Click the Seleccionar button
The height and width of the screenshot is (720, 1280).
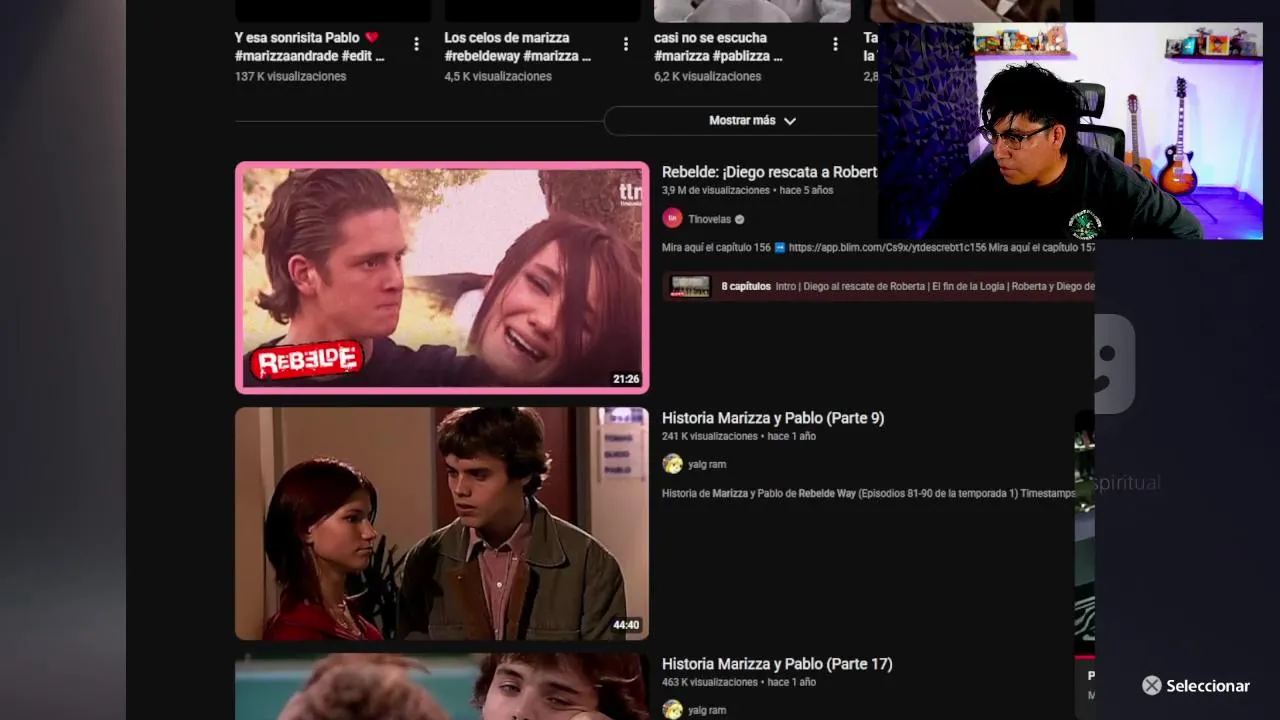[1196, 686]
